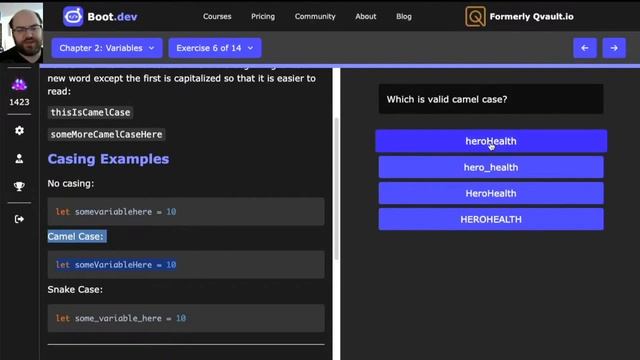Click the Formerly Qvault.io text
This screenshot has height=360, width=640.
(x=531, y=17)
